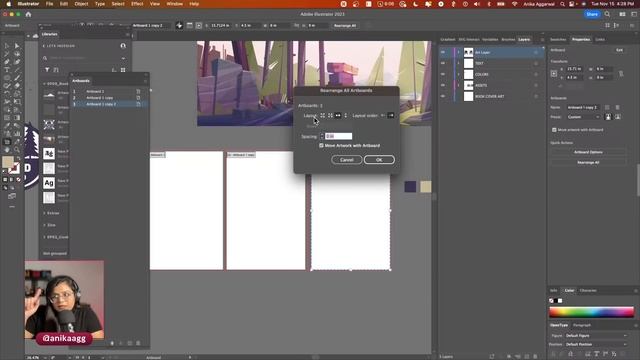Screen dimensions: 640x360
Task: Expand the Extras group in the Libraries panel
Action: pos(44,213)
